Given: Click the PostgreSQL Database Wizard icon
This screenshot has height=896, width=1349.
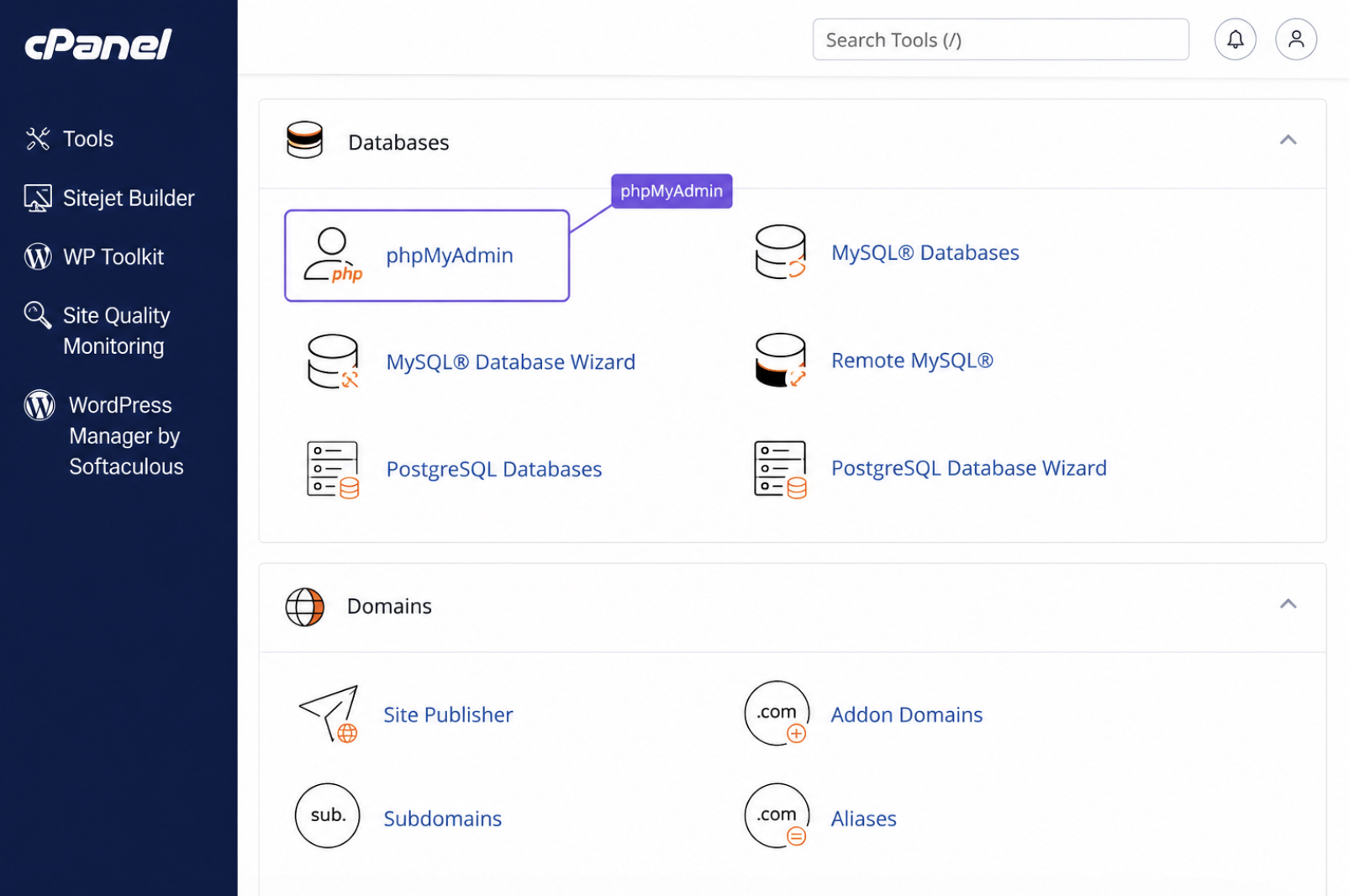Looking at the screenshot, I should coord(780,468).
